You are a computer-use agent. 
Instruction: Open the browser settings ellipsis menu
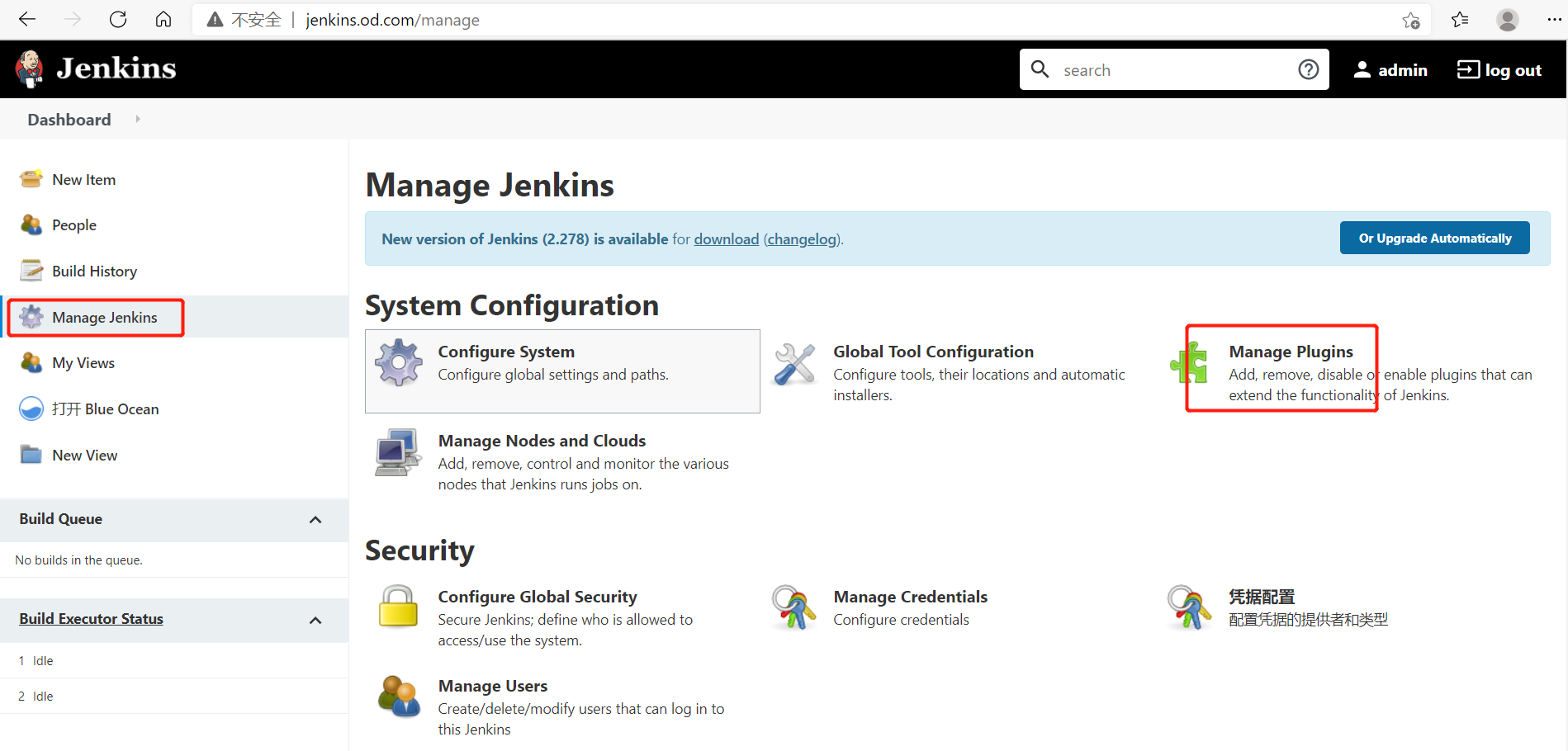coord(1554,20)
